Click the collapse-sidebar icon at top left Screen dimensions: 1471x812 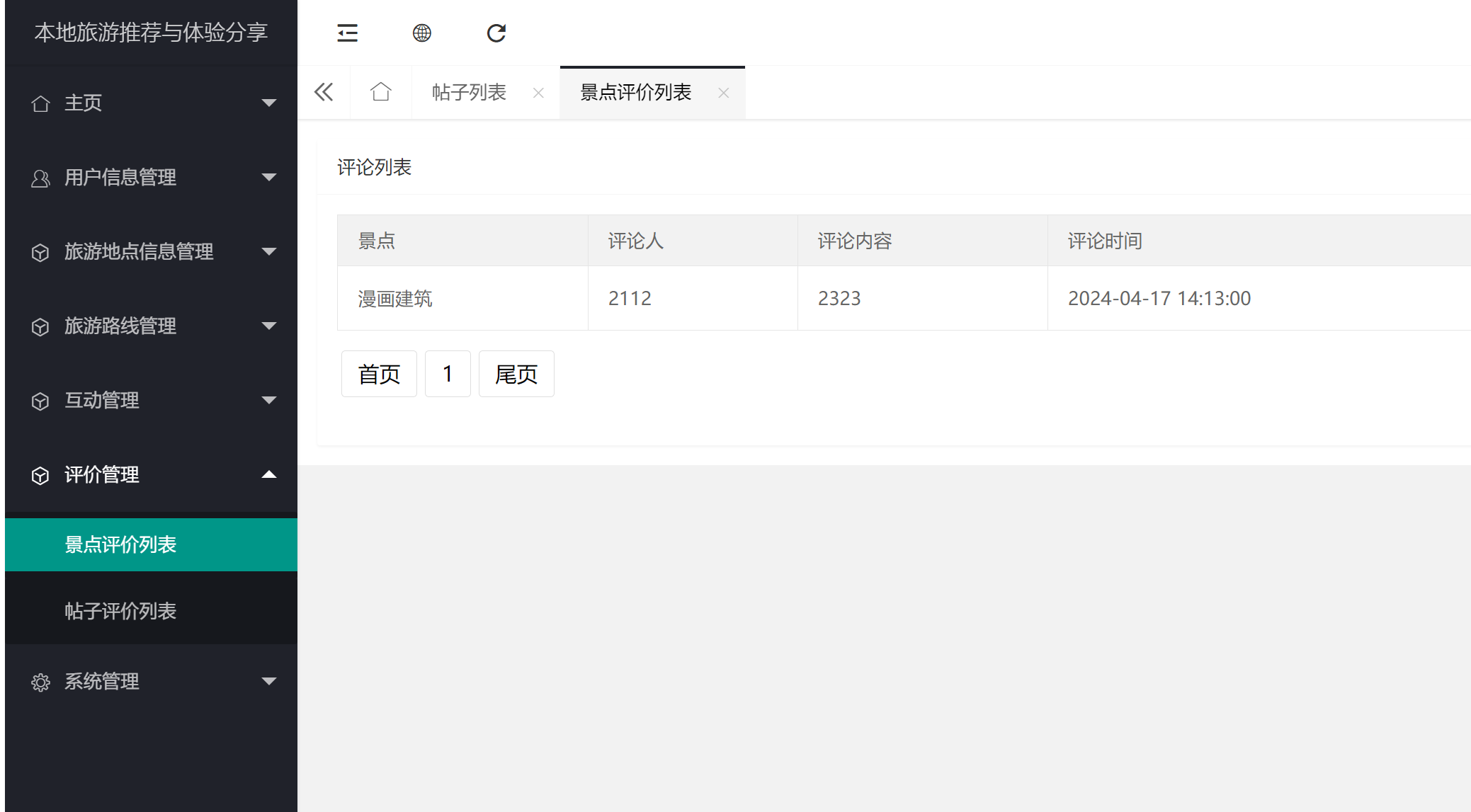point(347,33)
